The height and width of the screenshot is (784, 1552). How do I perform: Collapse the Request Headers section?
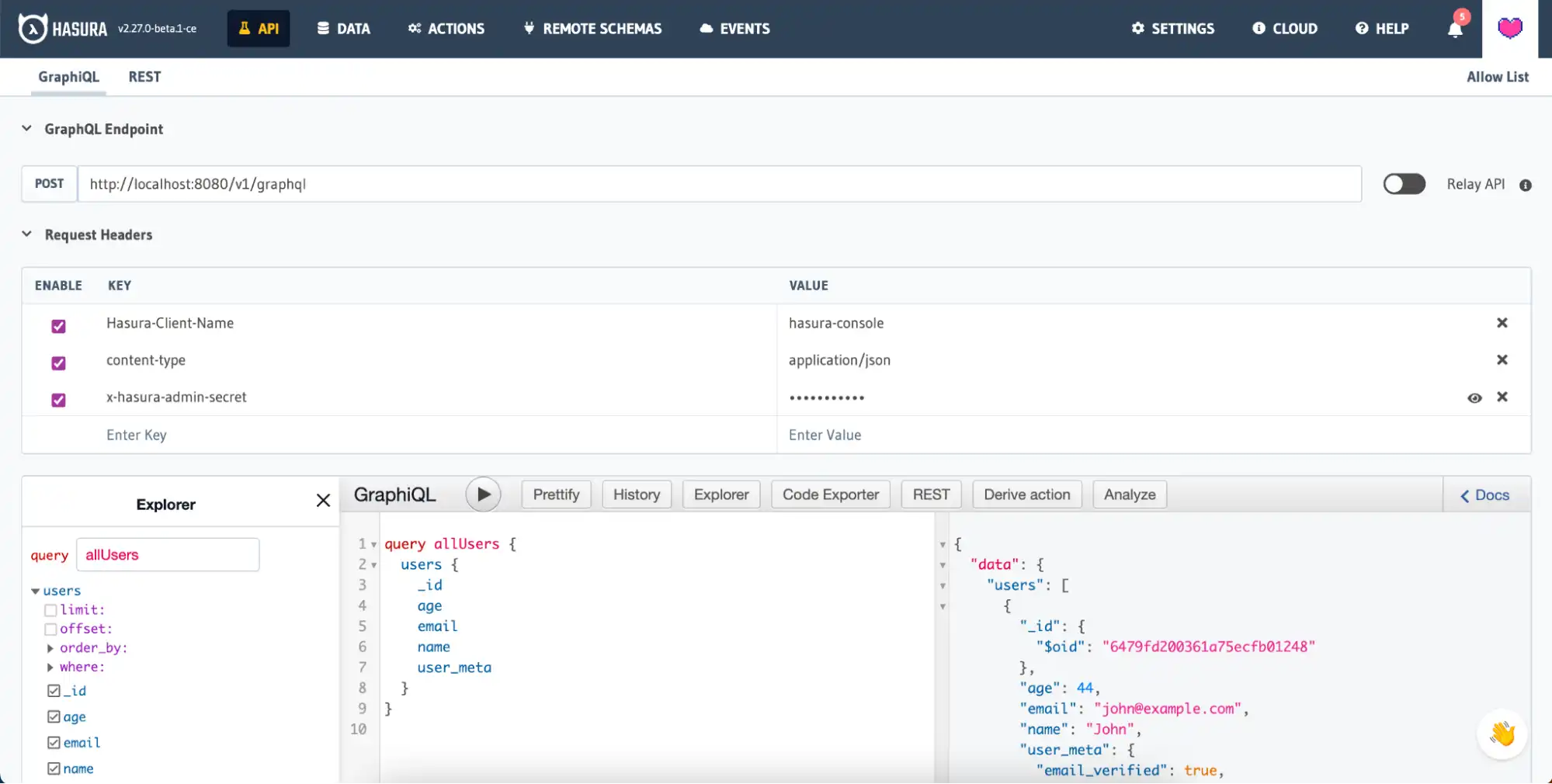(26, 234)
